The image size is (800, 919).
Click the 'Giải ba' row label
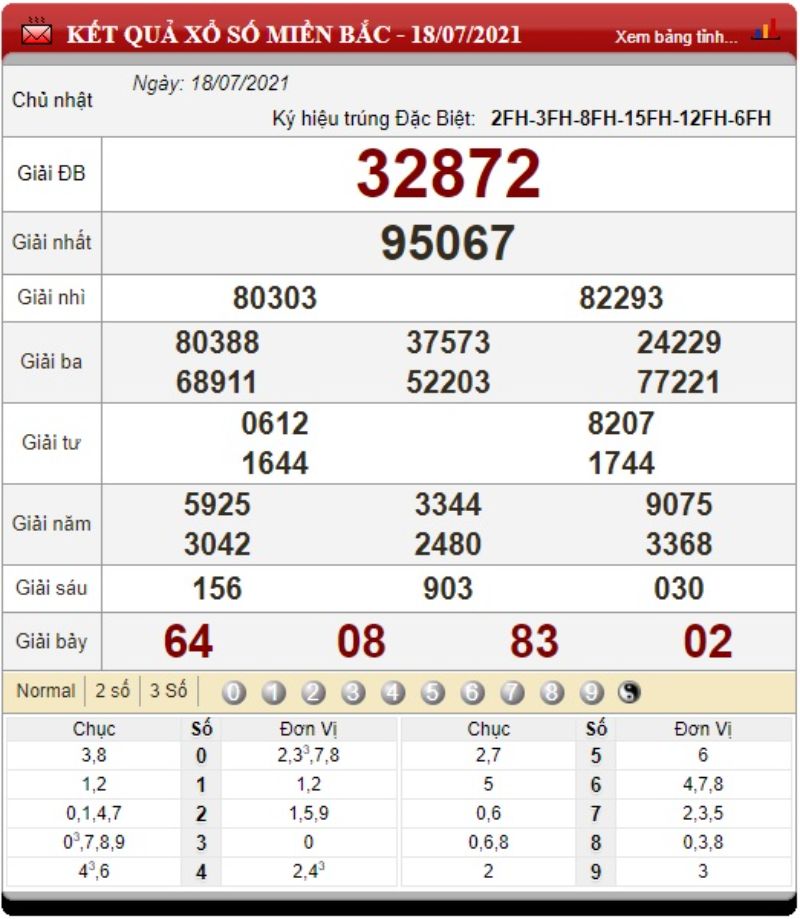click(x=52, y=361)
